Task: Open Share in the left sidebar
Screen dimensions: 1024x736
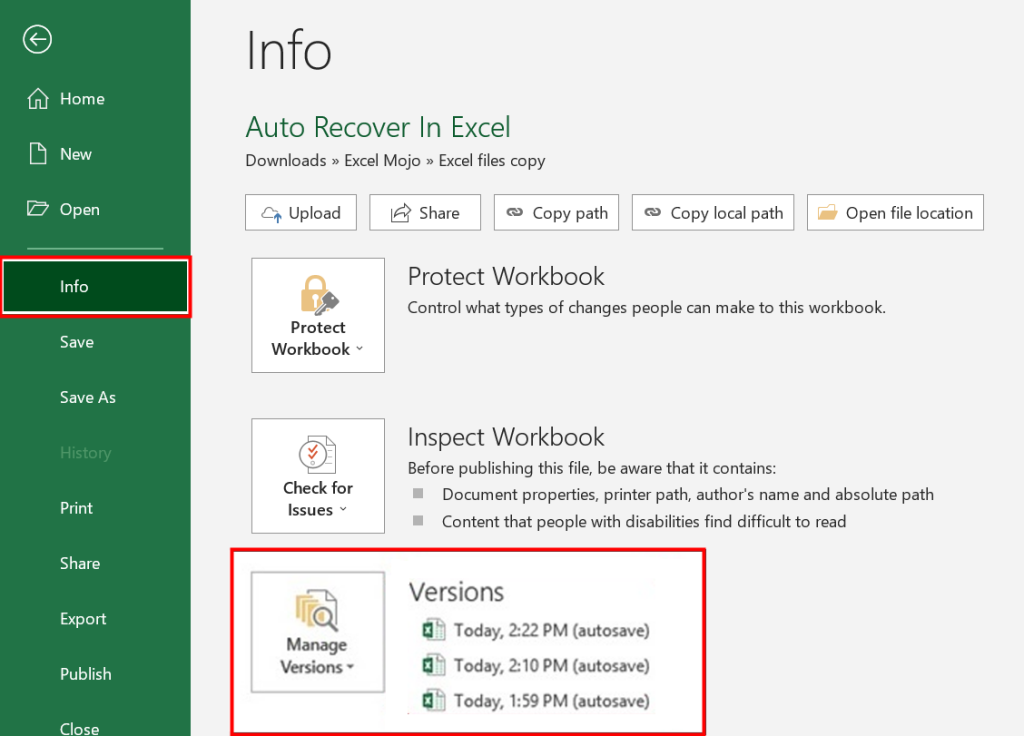Action: click(80, 564)
